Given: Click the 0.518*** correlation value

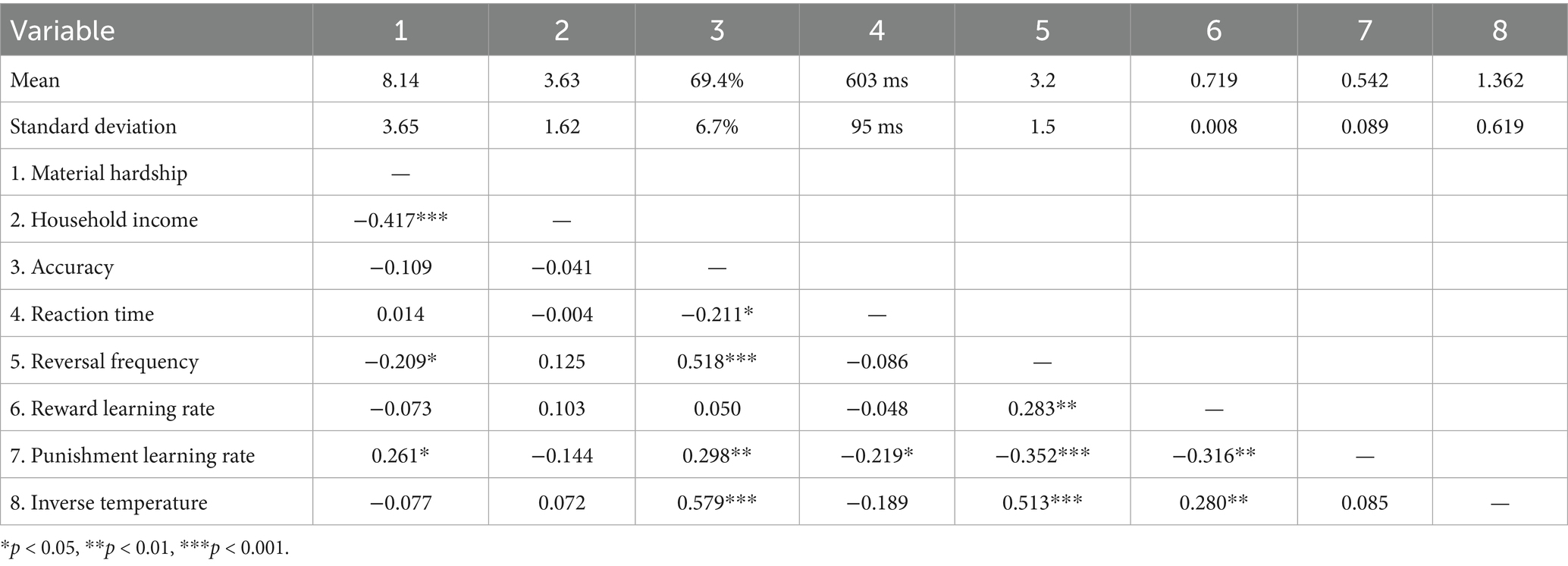Looking at the screenshot, I should click(x=717, y=361).
